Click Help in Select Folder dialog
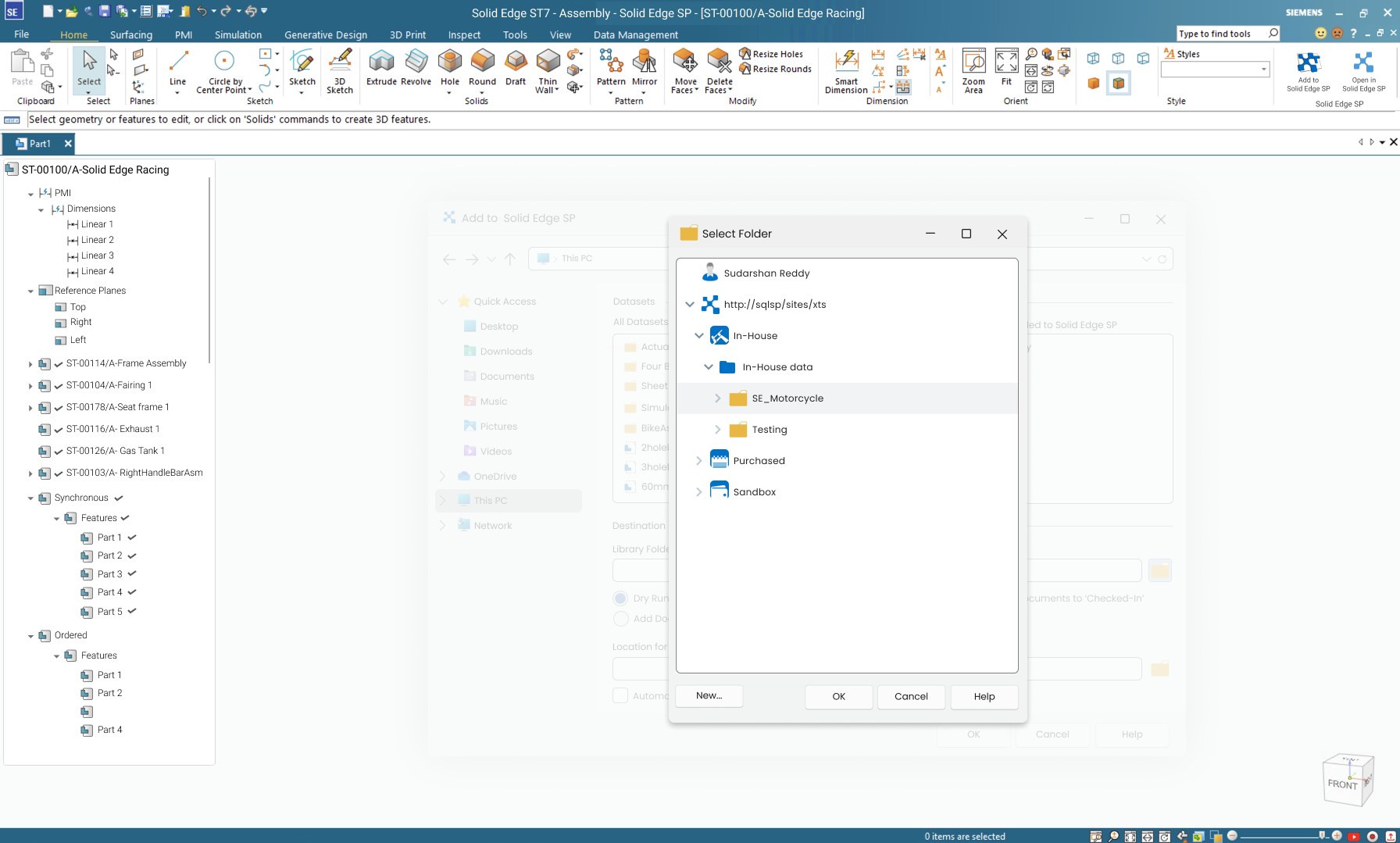The width and height of the screenshot is (1400, 843). (984, 696)
